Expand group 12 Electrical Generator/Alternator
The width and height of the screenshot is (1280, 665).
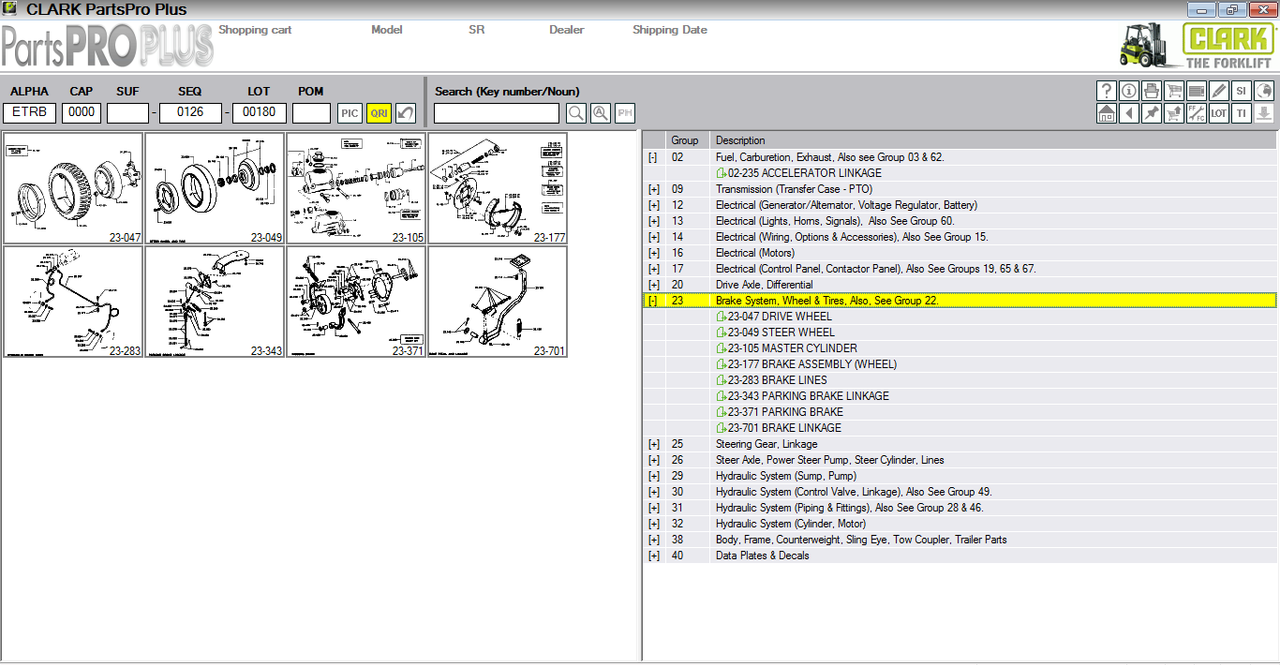pos(653,205)
